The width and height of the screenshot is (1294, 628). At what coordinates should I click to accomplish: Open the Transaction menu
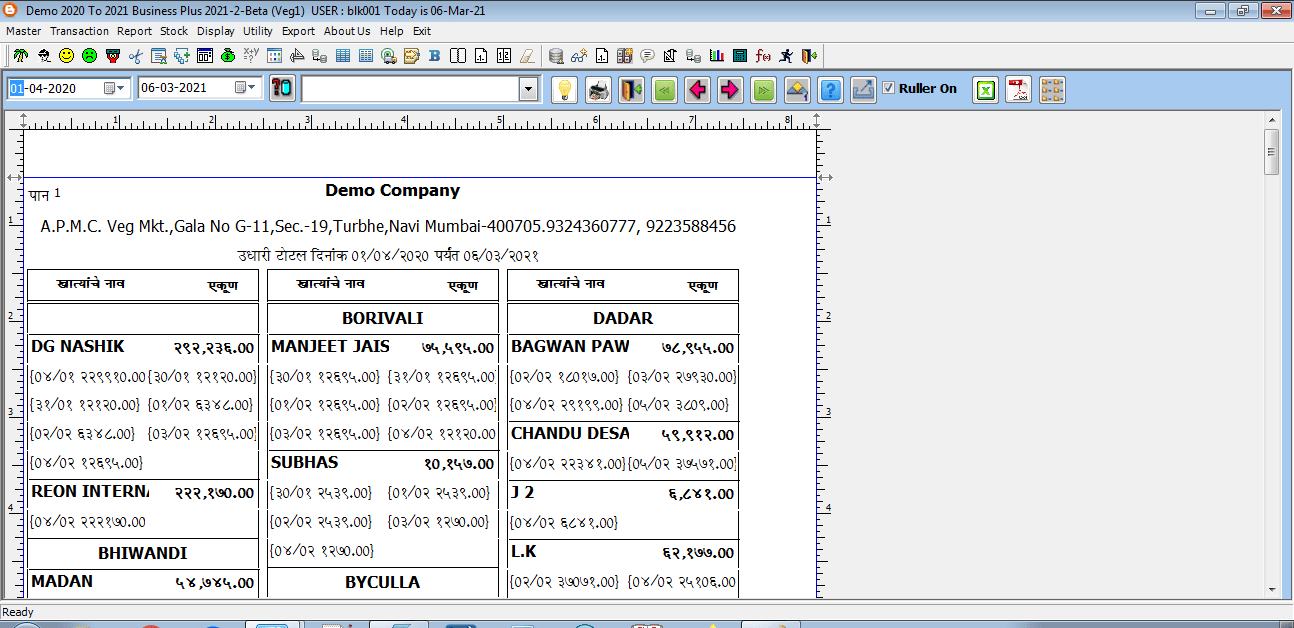[x=79, y=31]
